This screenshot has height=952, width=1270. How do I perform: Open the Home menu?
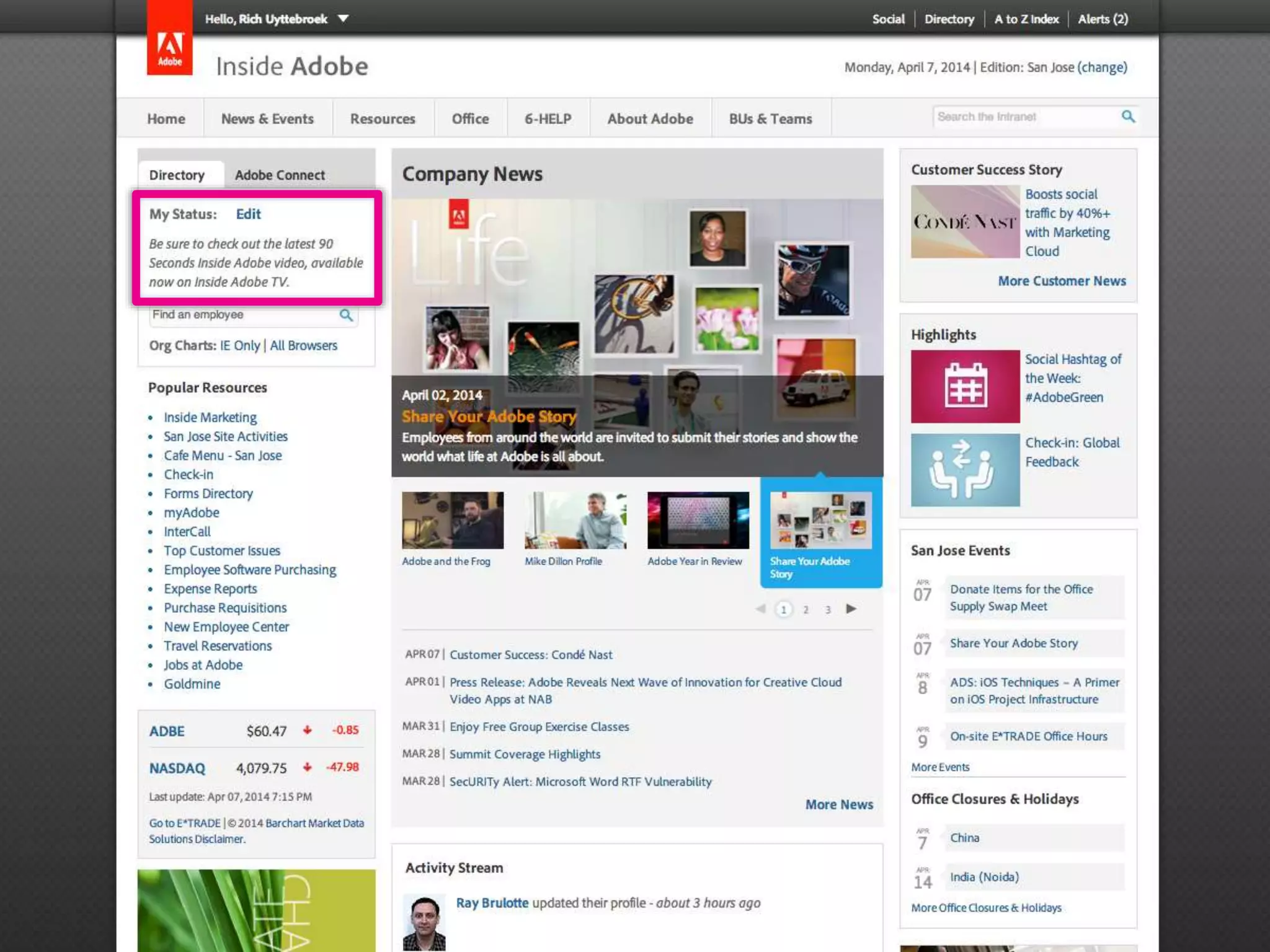click(x=166, y=118)
